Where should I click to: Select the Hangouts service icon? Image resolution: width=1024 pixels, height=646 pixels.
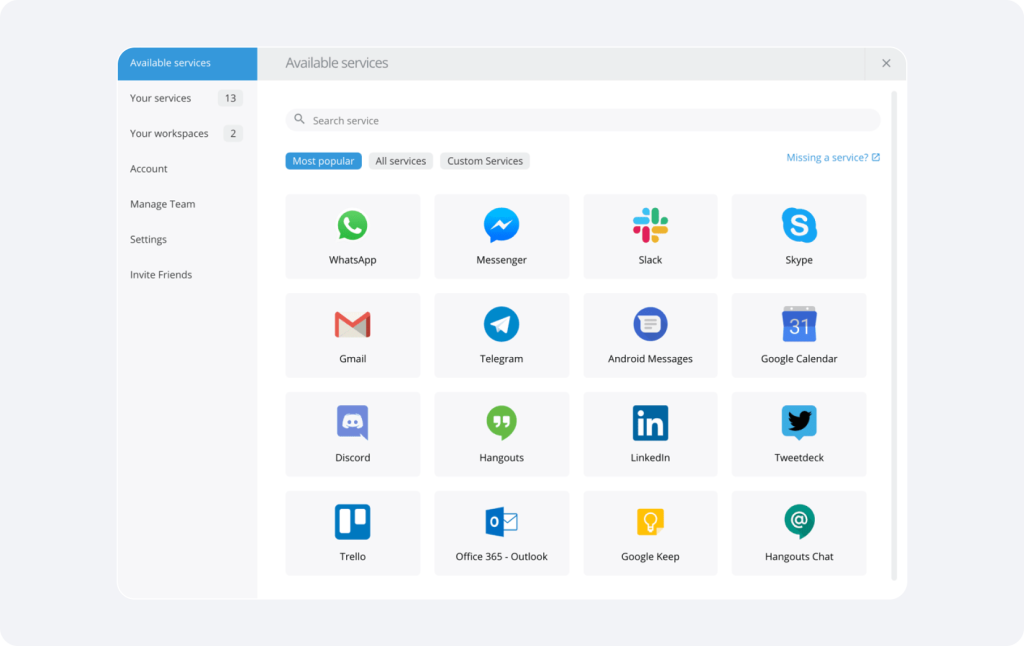click(502, 423)
